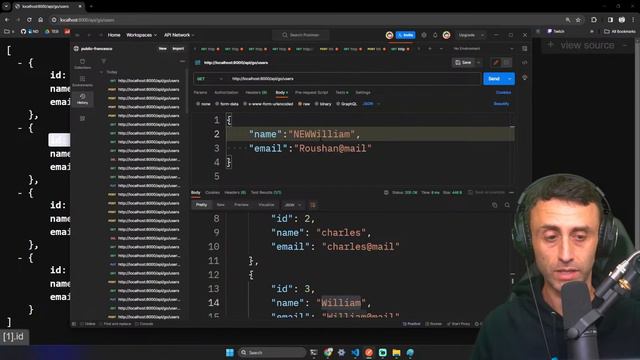Click the comments icon right of the pencil
The height and width of the screenshot is (360, 640).
pyautogui.click(x=507, y=62)
